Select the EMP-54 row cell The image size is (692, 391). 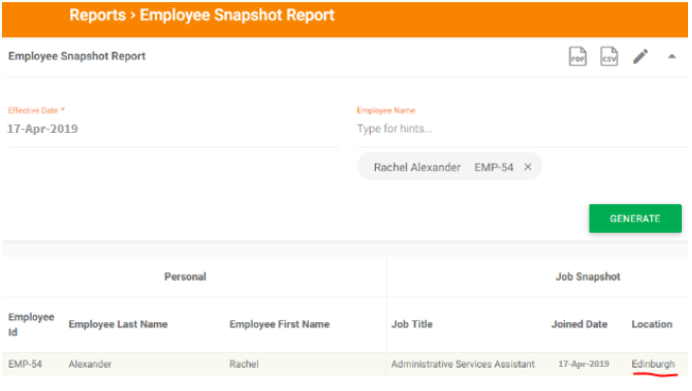25,364
